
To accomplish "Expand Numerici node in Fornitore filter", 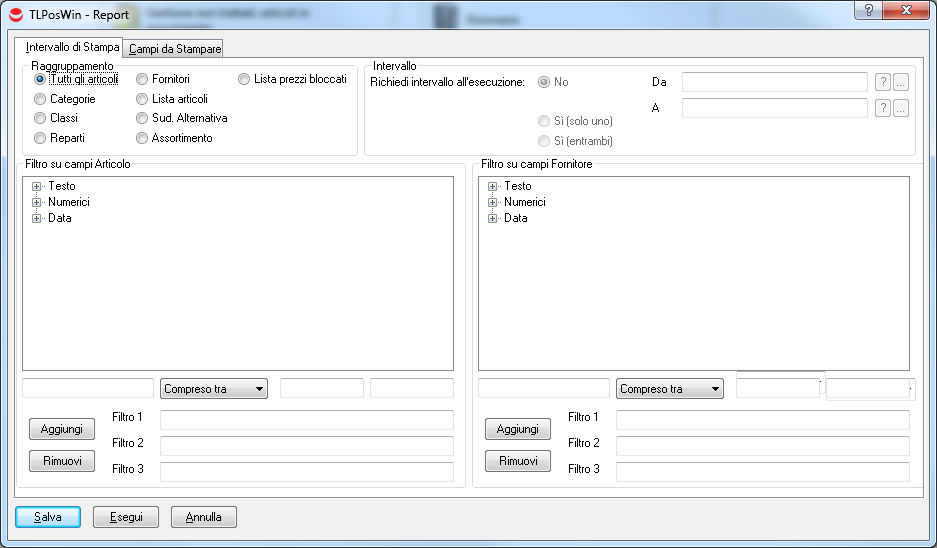I will point(493,202).
